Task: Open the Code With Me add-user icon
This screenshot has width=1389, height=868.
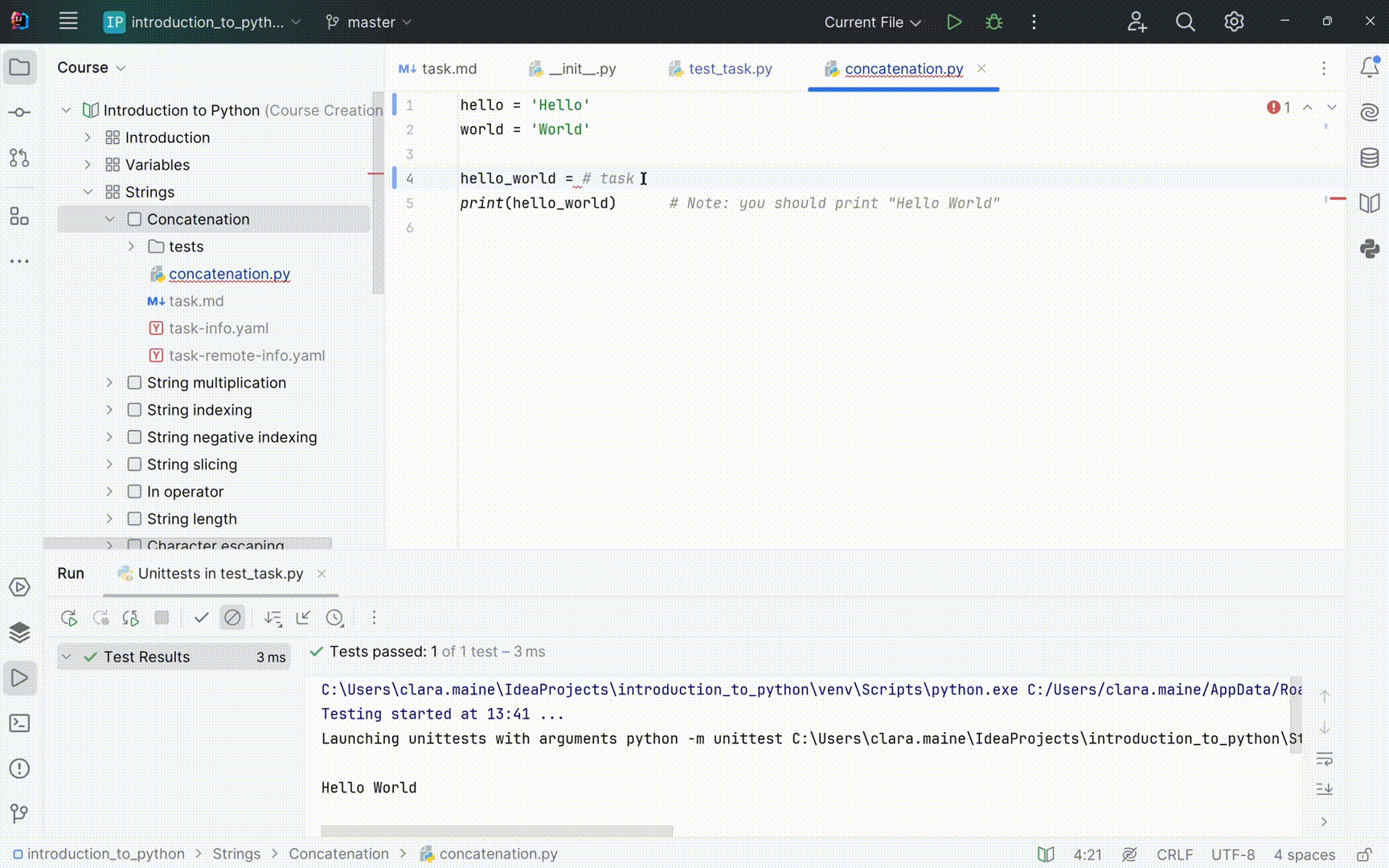Action: 1137,22
